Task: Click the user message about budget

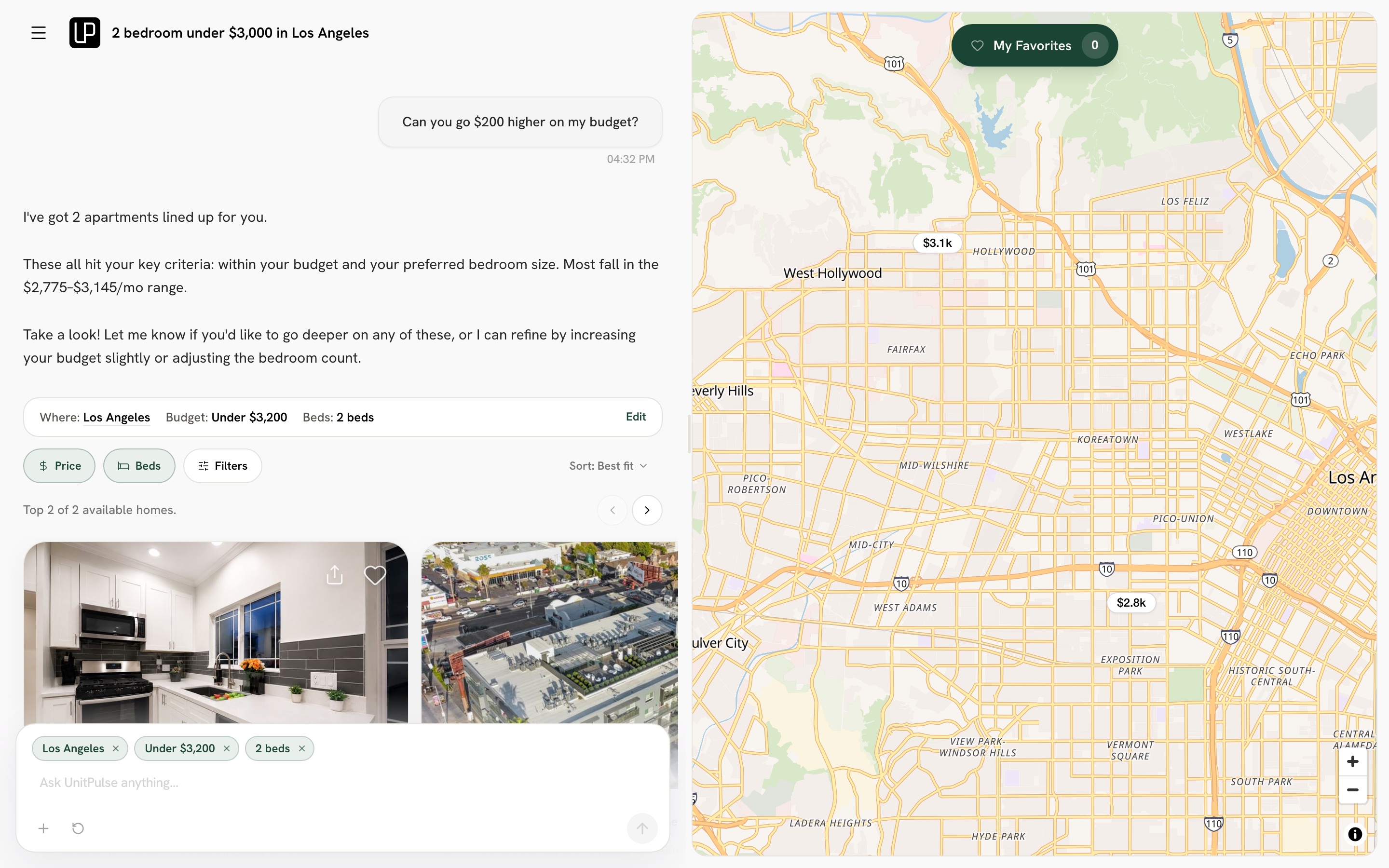Action: [x=520, y=122]
